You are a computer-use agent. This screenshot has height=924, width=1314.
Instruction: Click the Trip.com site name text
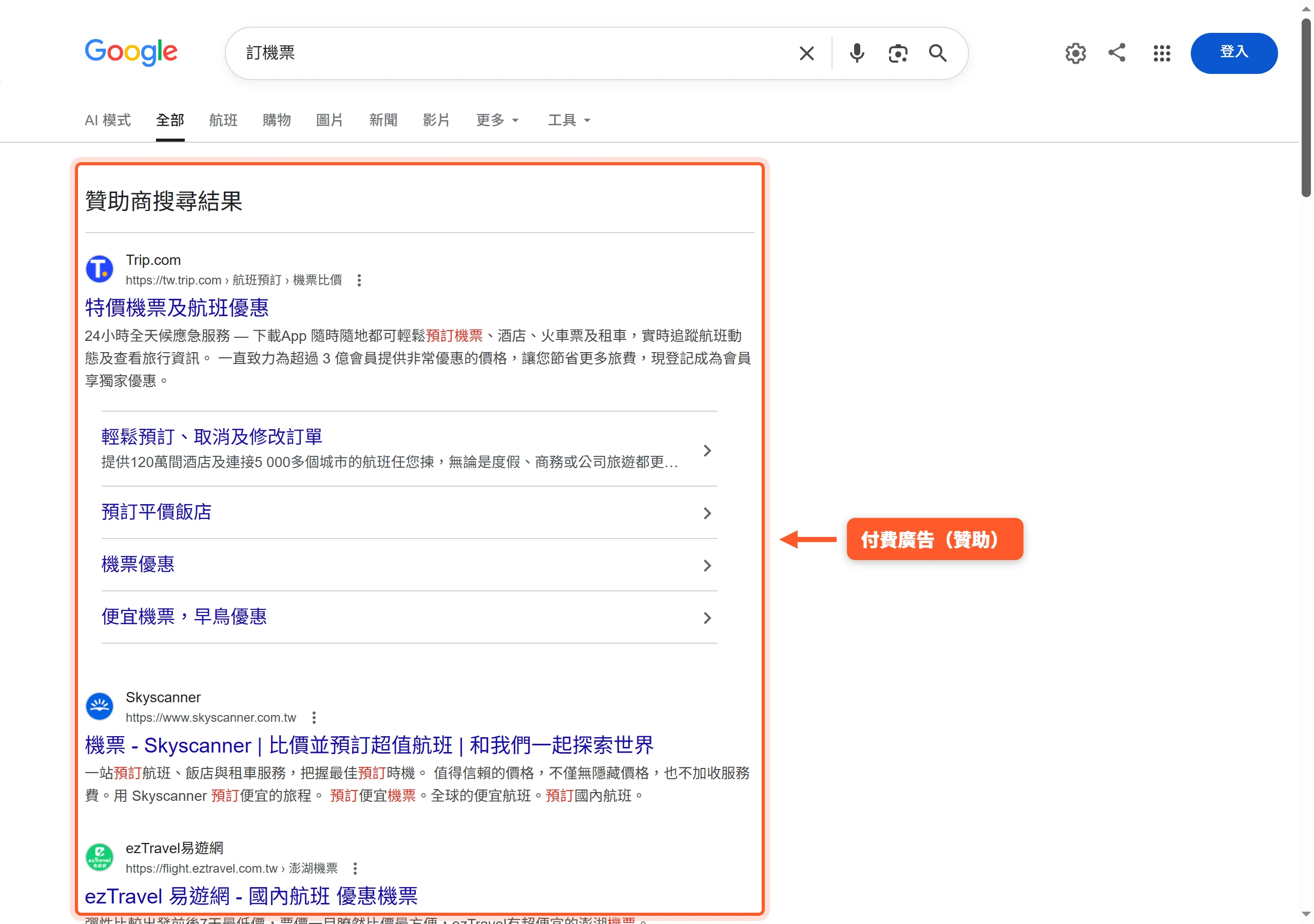pyautogui.click(x=153, y=260)
